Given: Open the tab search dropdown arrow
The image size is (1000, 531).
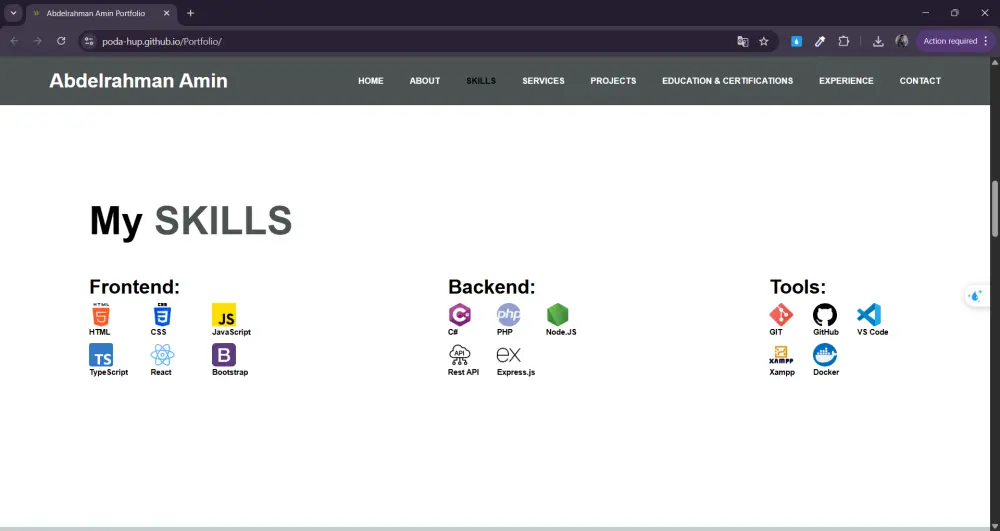Looking at the screenshot, I should click(13, 13).
